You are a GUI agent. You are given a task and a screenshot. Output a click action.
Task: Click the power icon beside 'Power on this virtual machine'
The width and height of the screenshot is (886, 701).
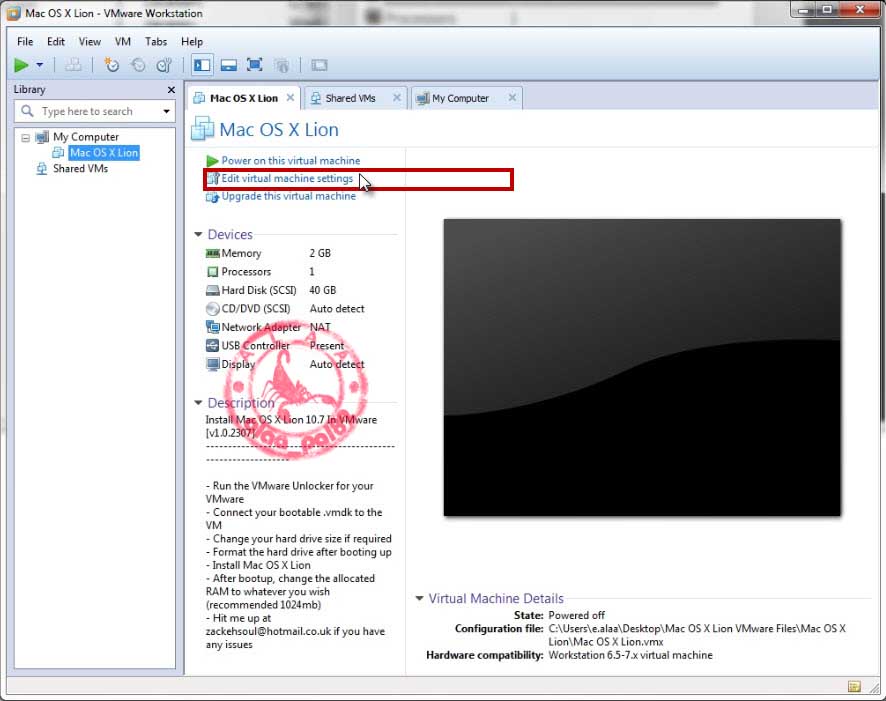(x=212, y=161)
